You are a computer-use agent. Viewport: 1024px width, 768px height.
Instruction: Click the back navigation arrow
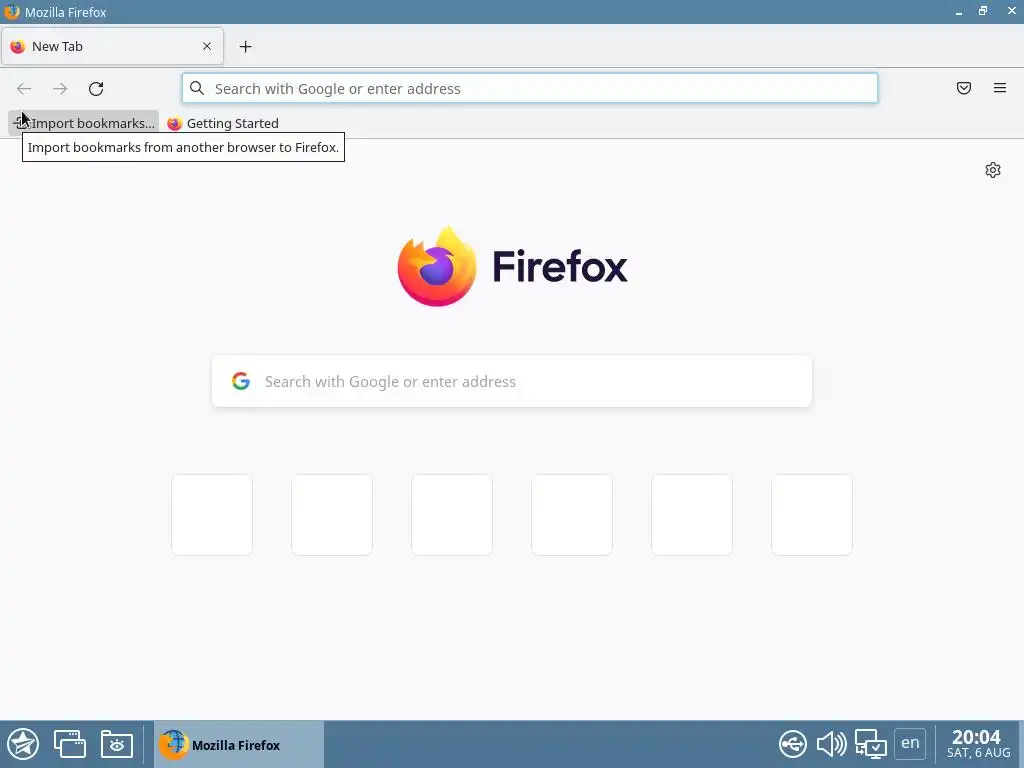click(24, 89)
